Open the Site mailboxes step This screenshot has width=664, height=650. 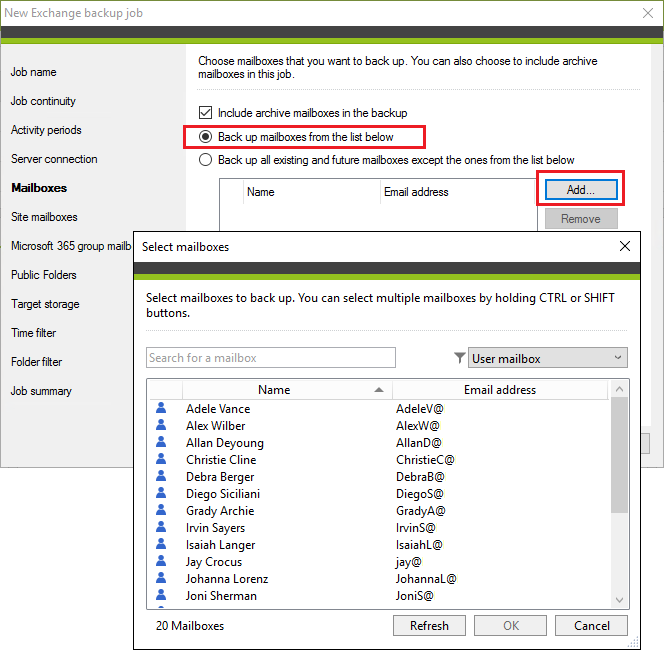(x=44, y=217)
